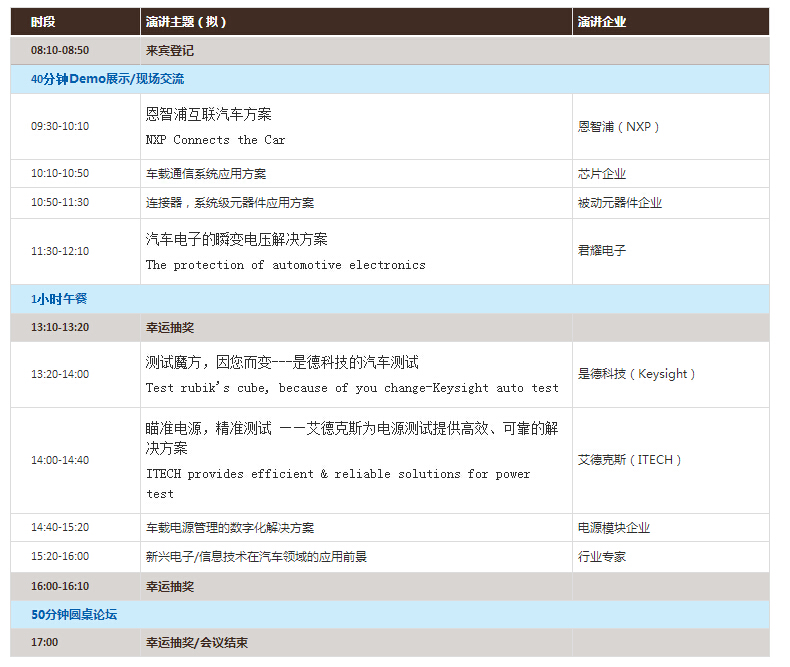Select the 13:10-13:20 幸运抽奖 row
Image resolution: width=790 pixels, height=667 pixels.
[x=169, y=327]
